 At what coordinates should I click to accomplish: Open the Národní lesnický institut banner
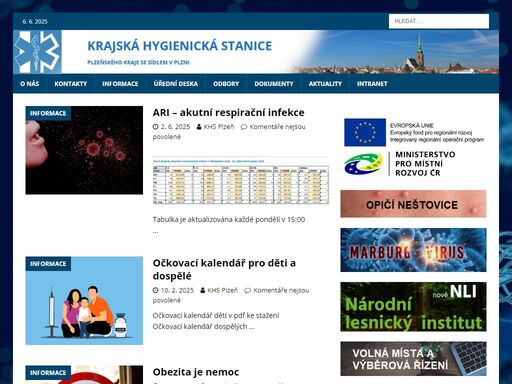coord(413,307)
